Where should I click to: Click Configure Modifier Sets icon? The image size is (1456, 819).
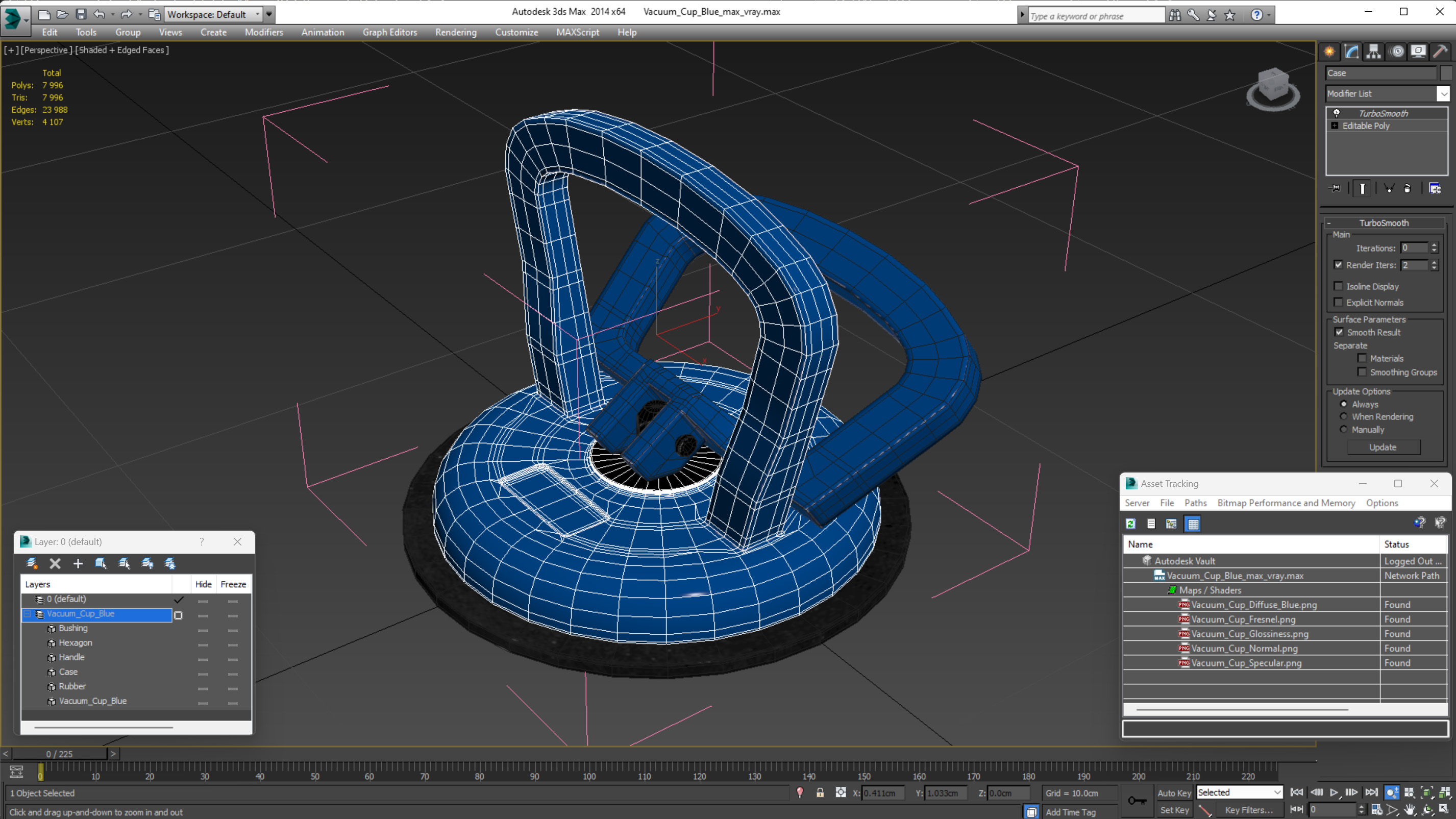pos(1435,188)
